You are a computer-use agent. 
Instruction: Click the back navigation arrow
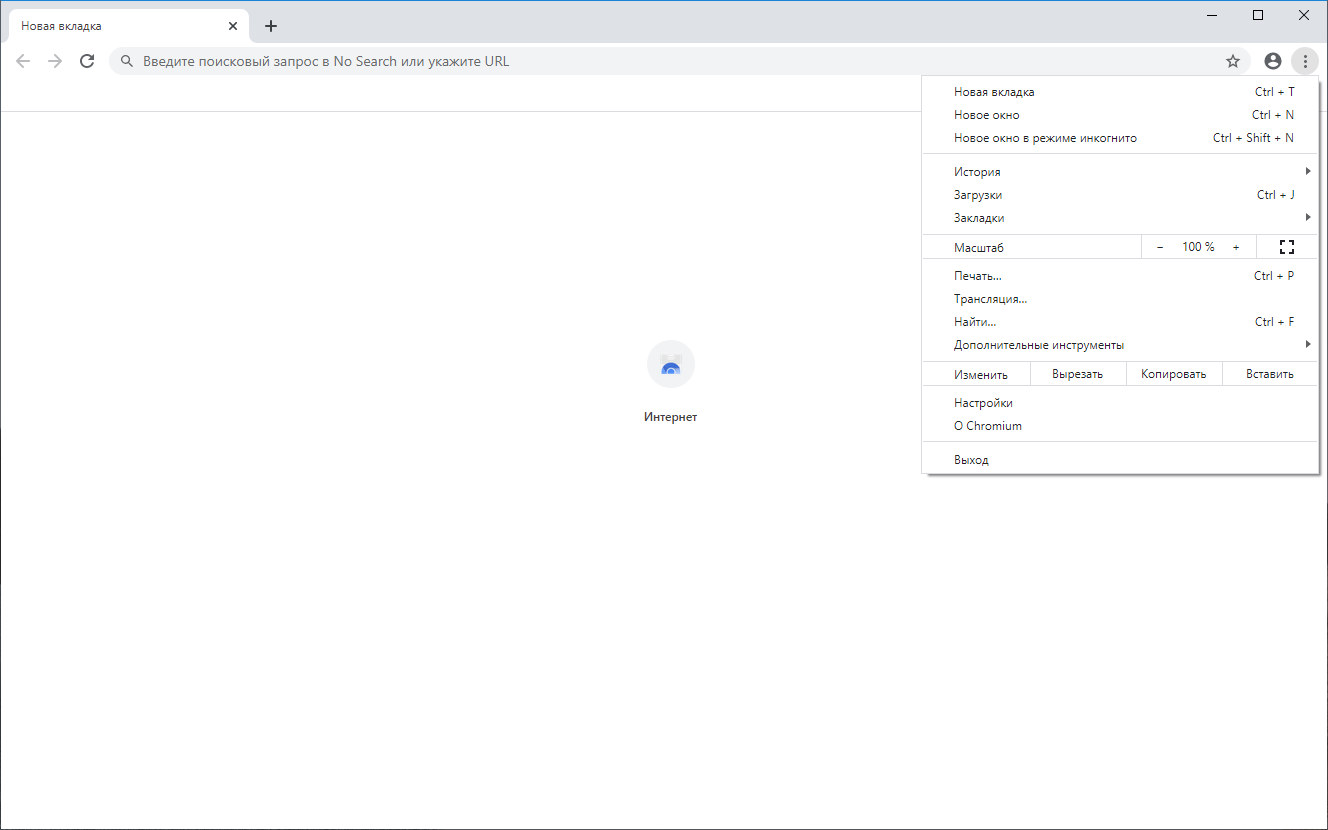click(23, 61)
